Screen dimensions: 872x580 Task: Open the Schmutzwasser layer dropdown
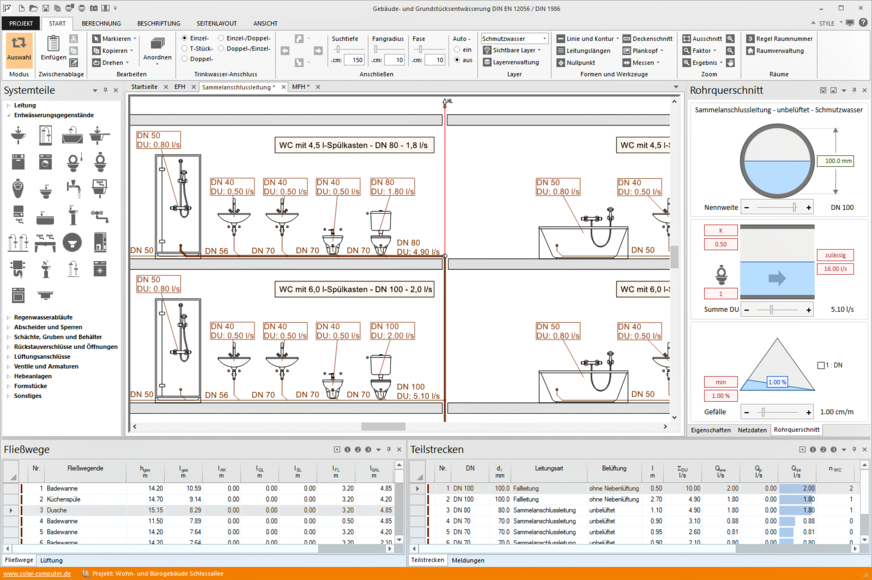[514, 38]
